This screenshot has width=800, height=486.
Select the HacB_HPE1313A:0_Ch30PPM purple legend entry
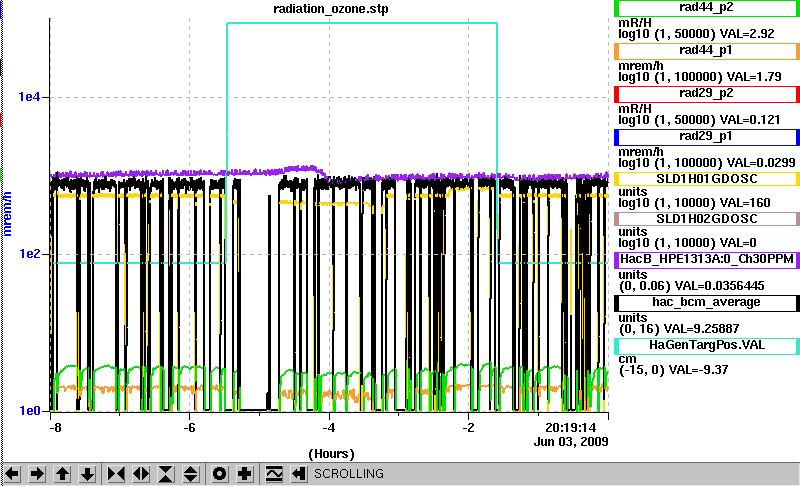pos(707,259)
